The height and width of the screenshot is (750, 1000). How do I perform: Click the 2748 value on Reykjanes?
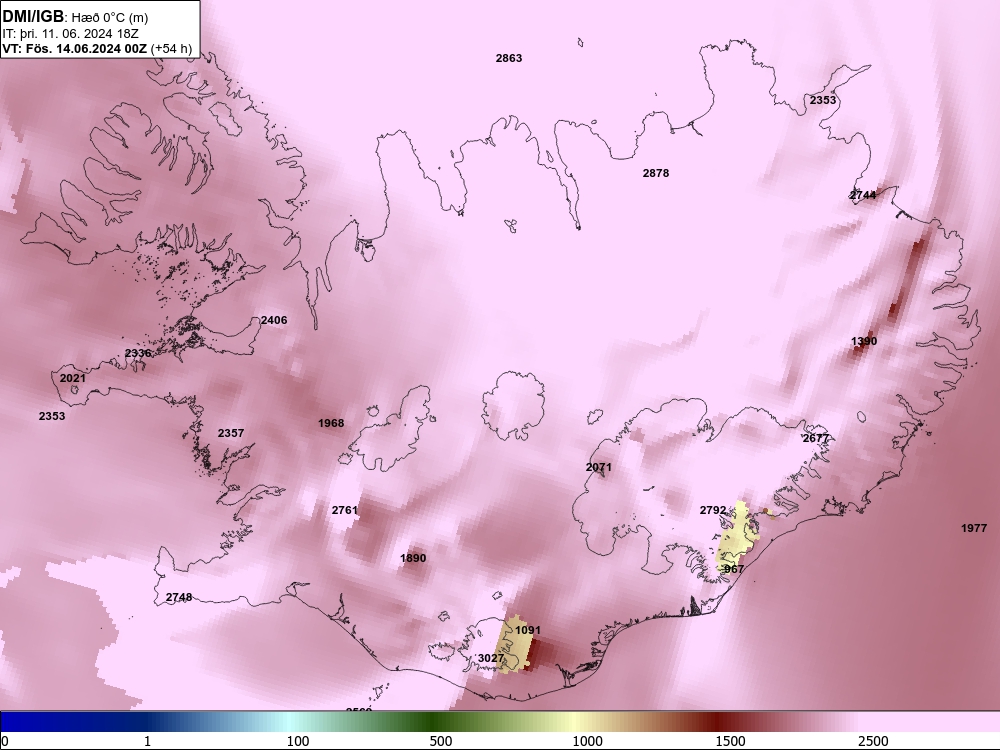(179, 598)
